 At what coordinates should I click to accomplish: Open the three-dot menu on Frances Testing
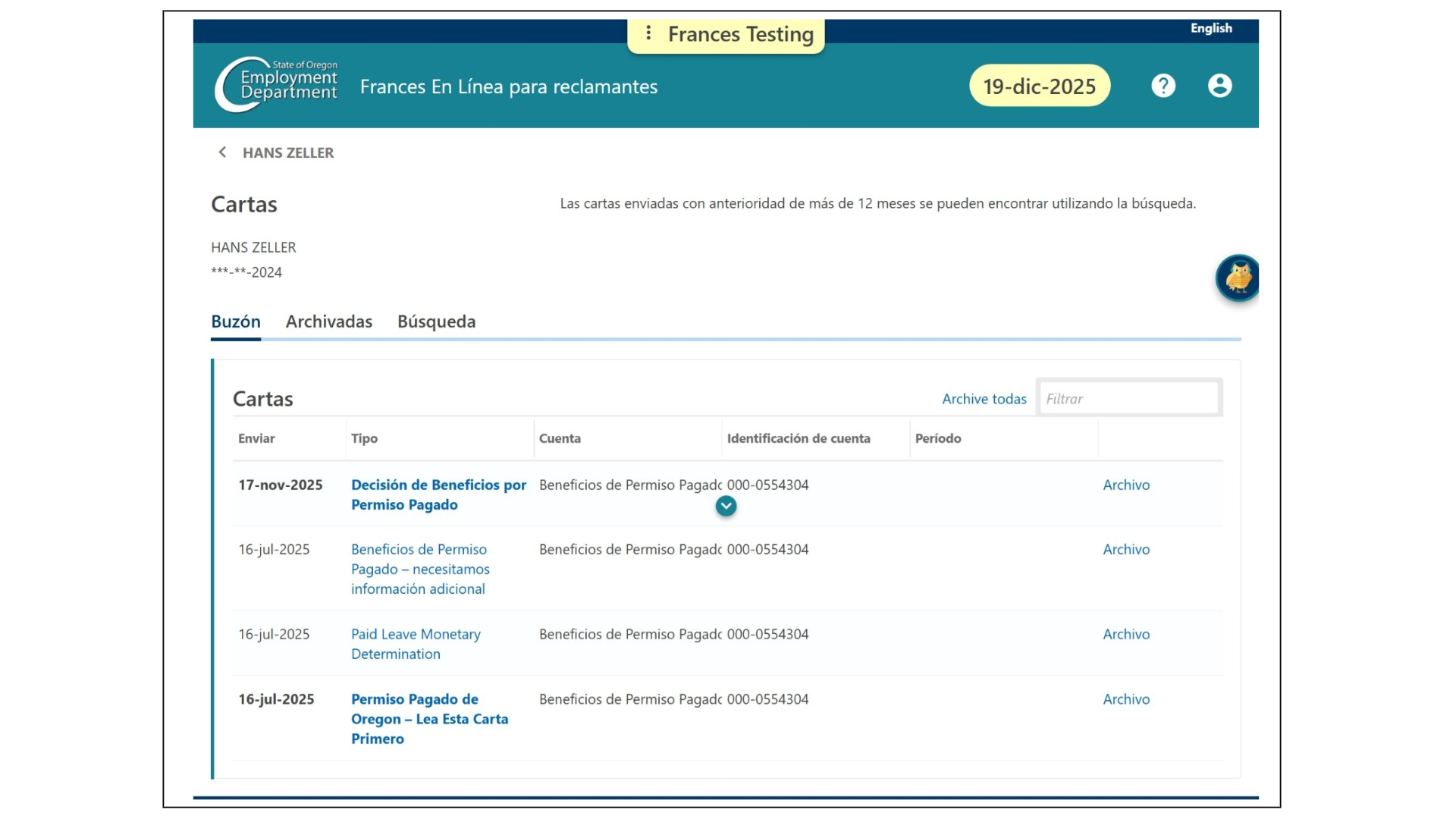648,33
